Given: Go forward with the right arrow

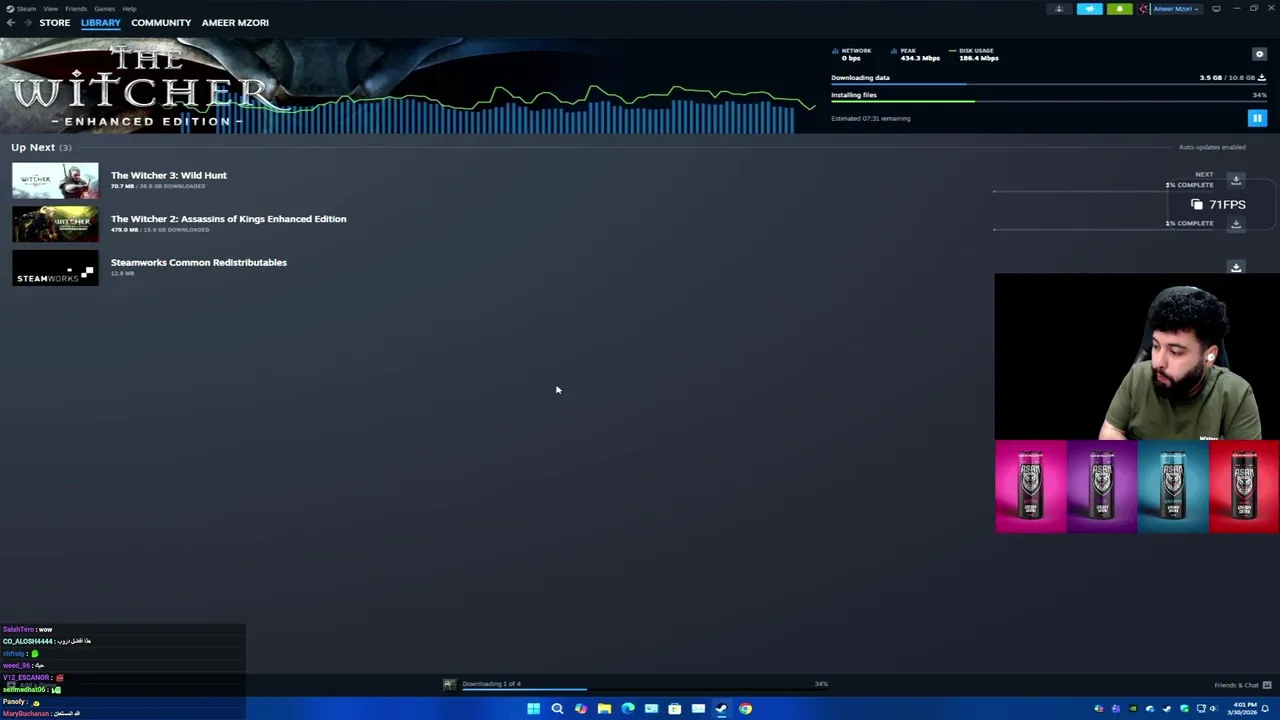Looking at the screenshot, I should point(27,22).
